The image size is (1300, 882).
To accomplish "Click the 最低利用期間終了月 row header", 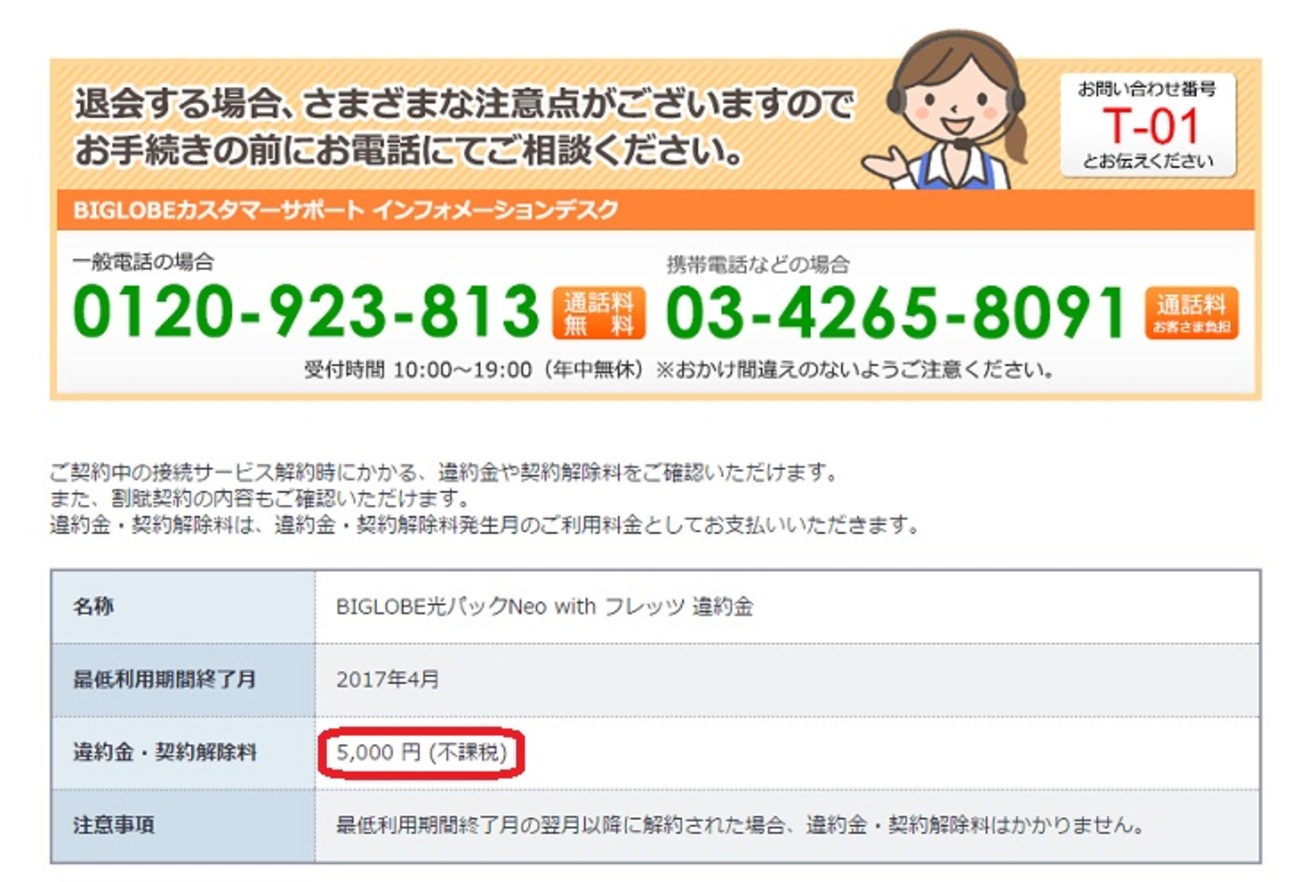I will (x=183, y=680).
